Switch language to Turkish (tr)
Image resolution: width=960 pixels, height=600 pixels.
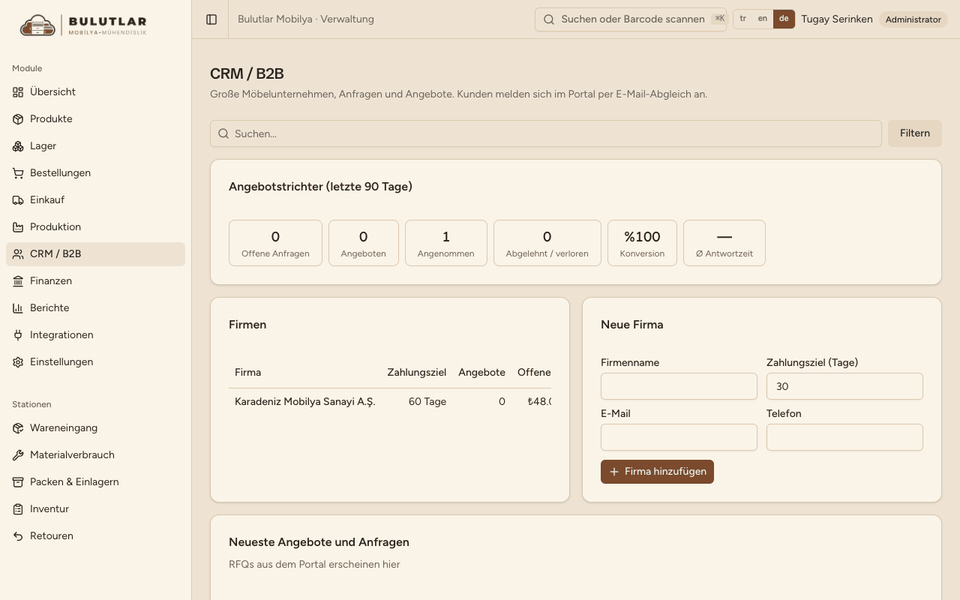(x=743, y=19)
